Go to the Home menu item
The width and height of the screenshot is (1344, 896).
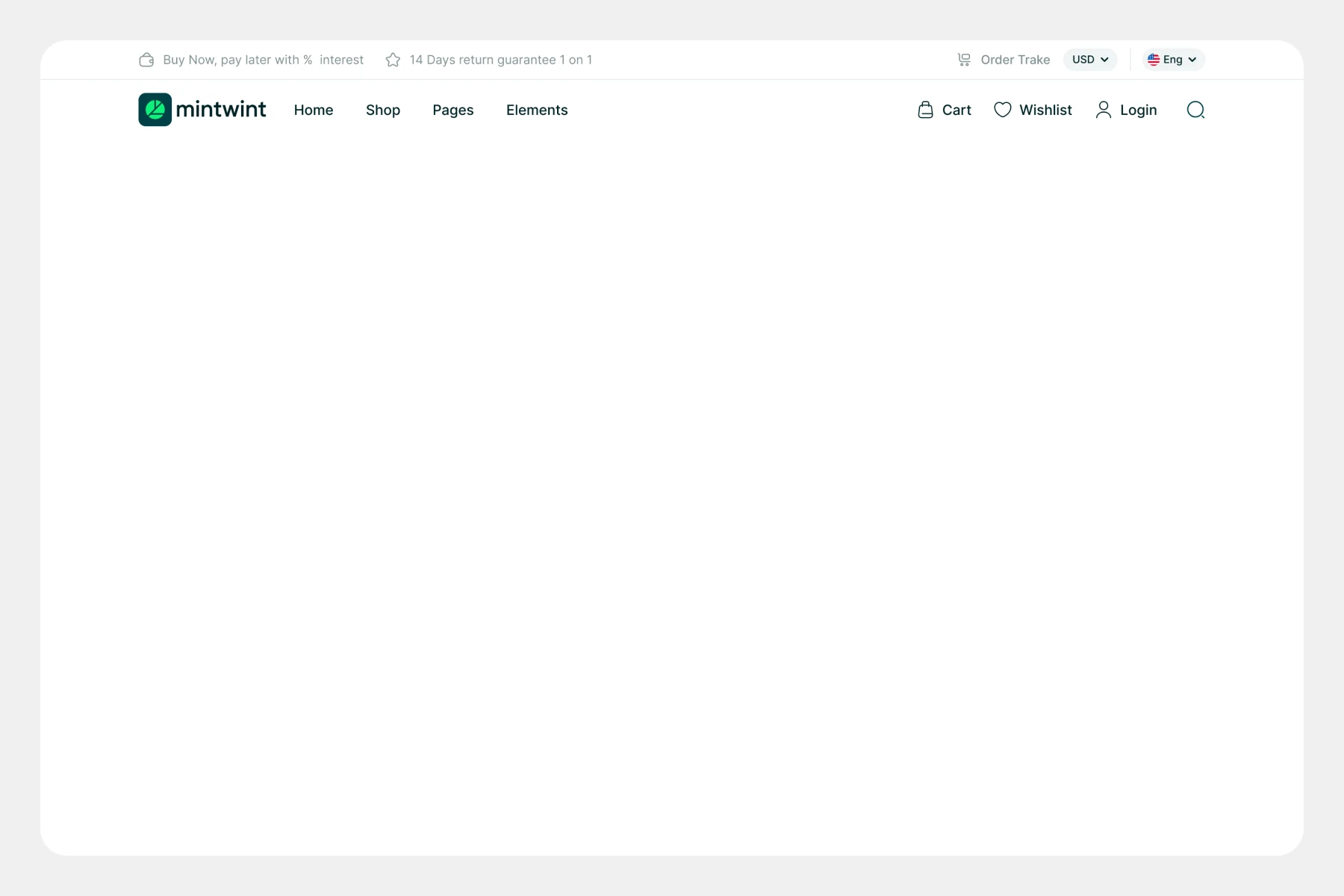pos(314,110)
